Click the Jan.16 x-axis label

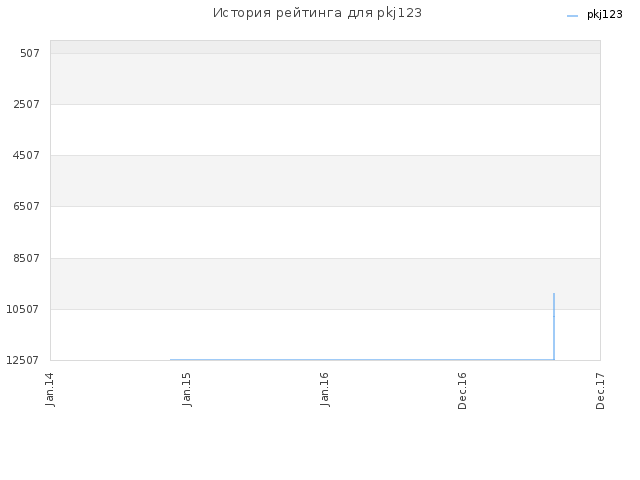[x=326, y=389]
